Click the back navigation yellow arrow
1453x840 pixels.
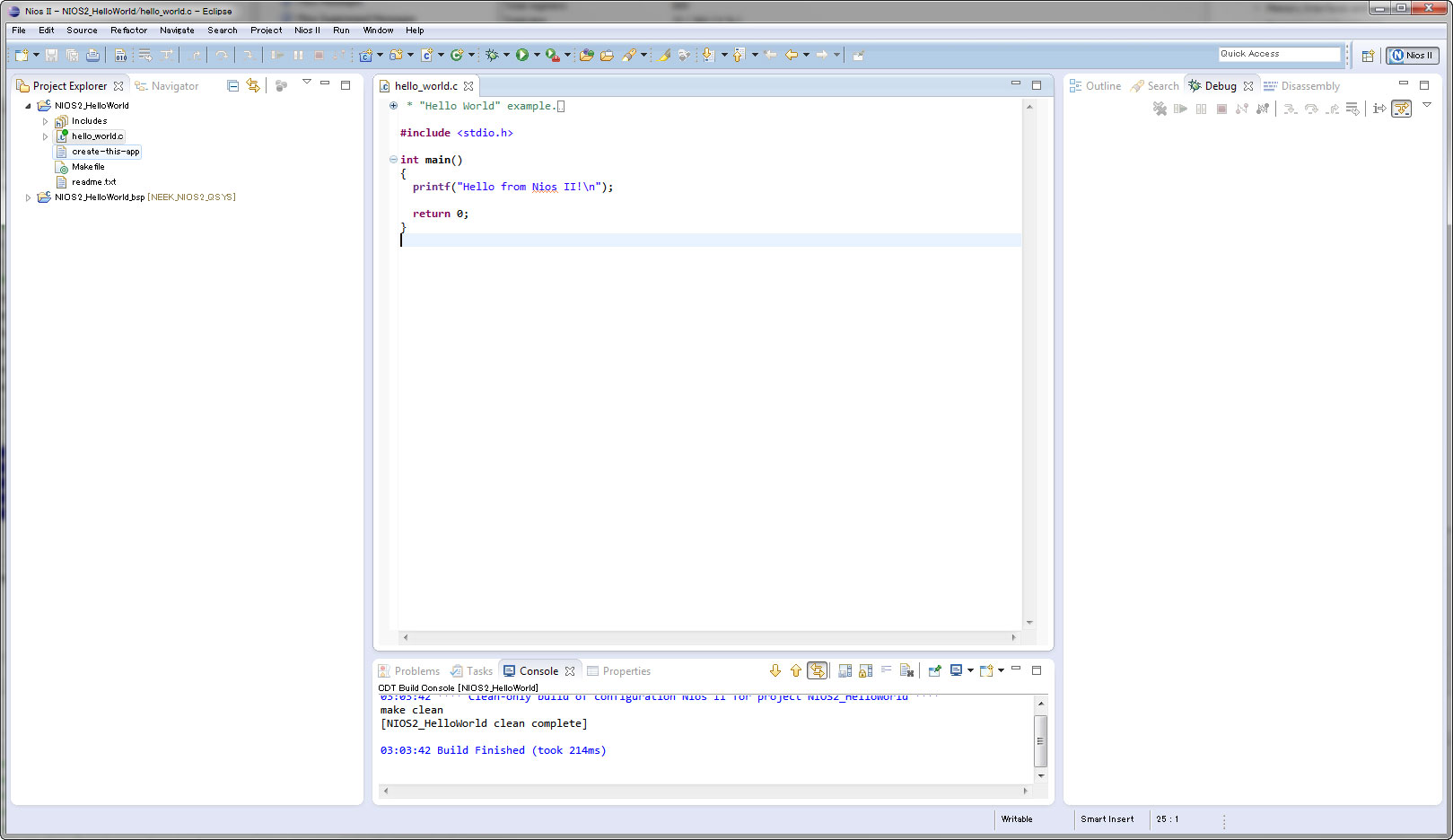coord(792,56)
